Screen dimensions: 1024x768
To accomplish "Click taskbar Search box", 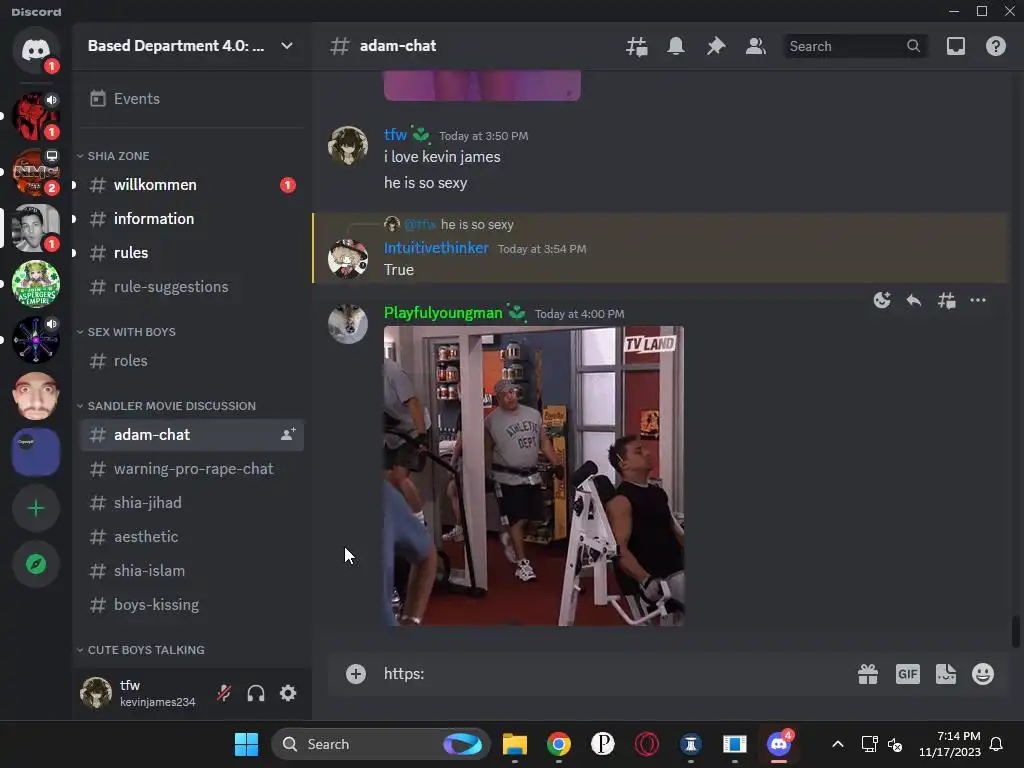I will [381, 744].
